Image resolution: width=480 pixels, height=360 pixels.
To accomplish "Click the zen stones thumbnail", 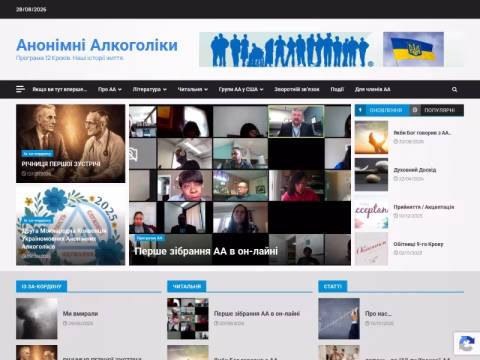I will (x=371, y=175).
